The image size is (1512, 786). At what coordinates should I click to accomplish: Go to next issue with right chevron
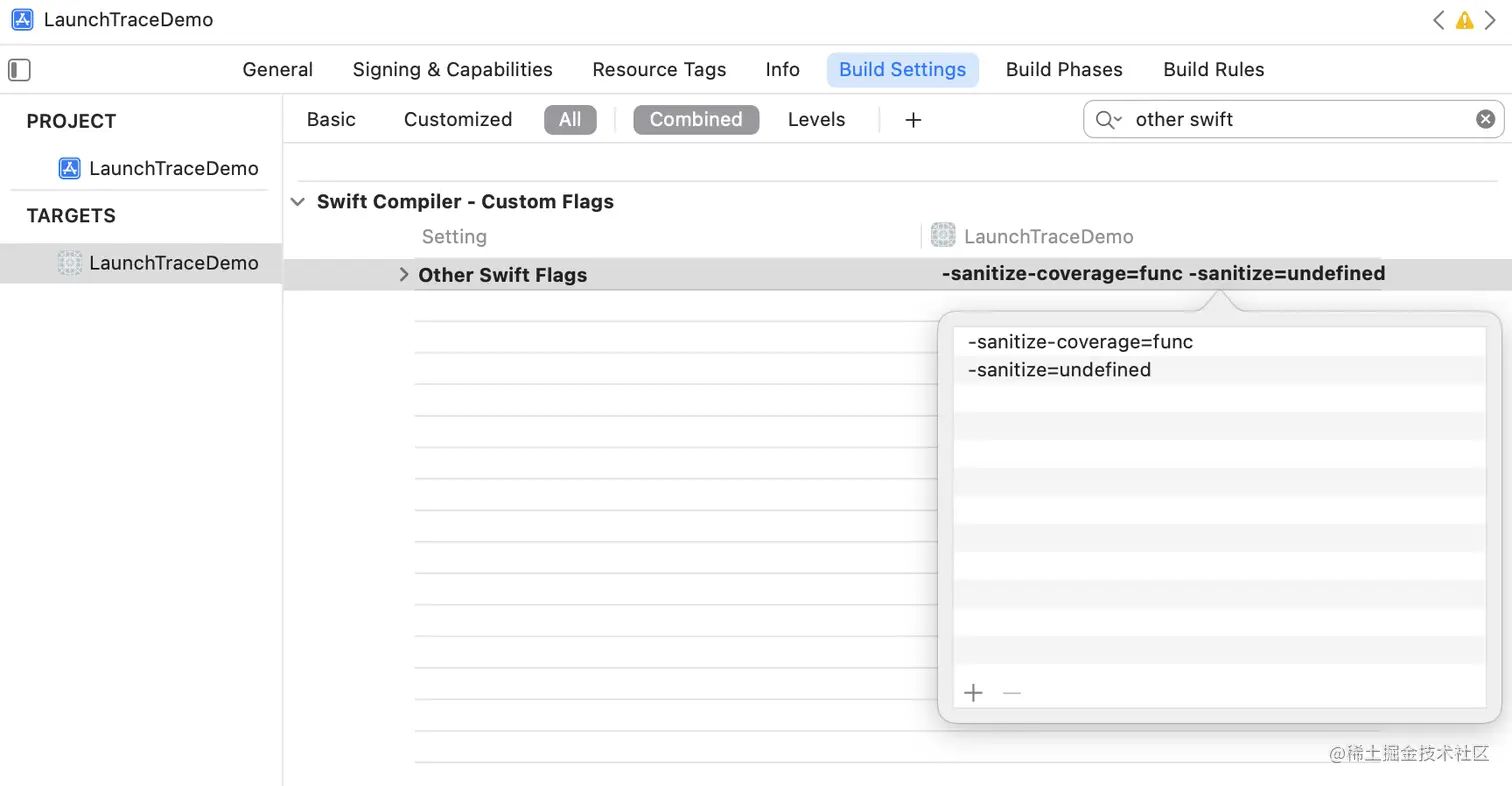[x=1490, y=20]
